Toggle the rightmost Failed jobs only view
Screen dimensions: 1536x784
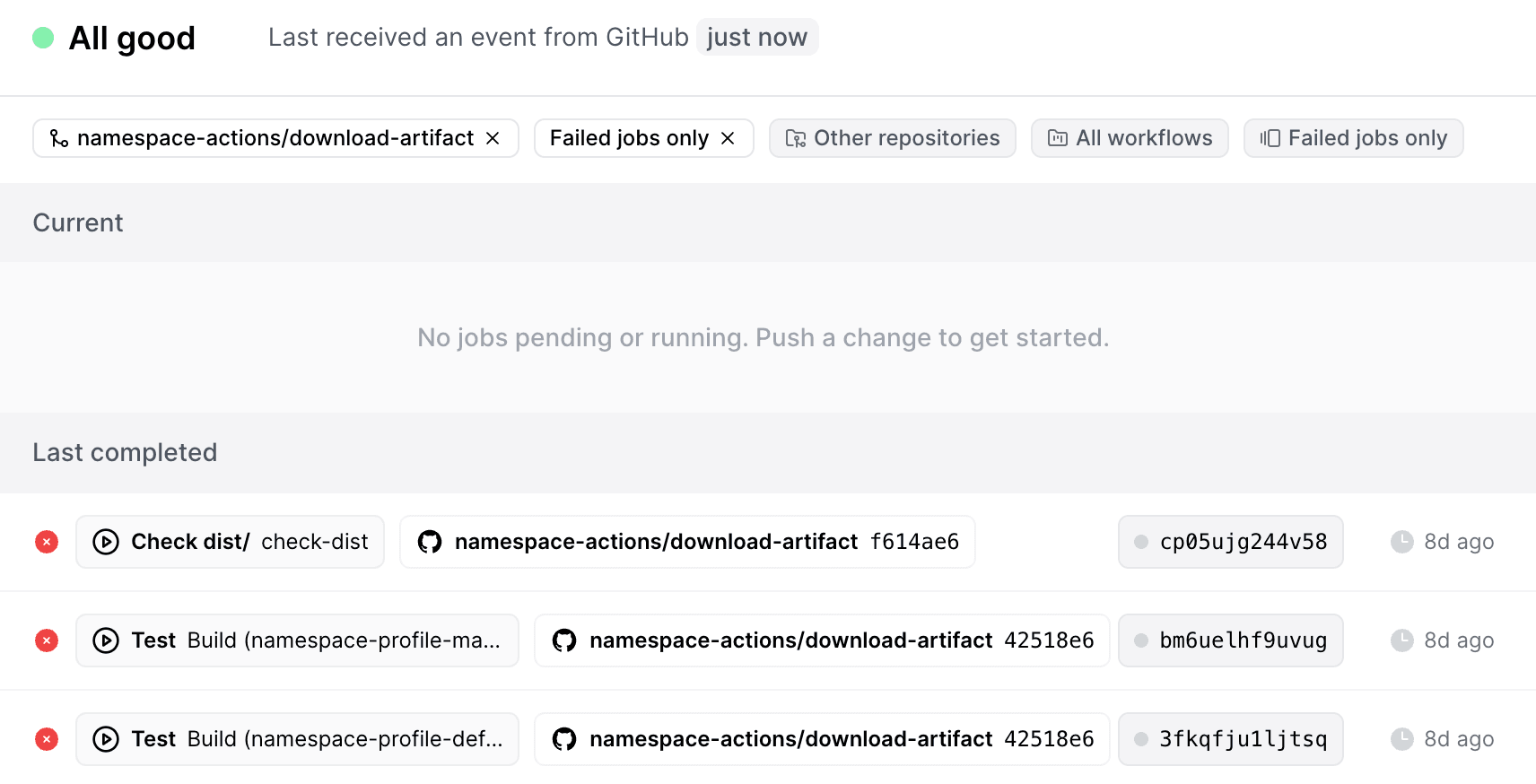coord(1353,138)
